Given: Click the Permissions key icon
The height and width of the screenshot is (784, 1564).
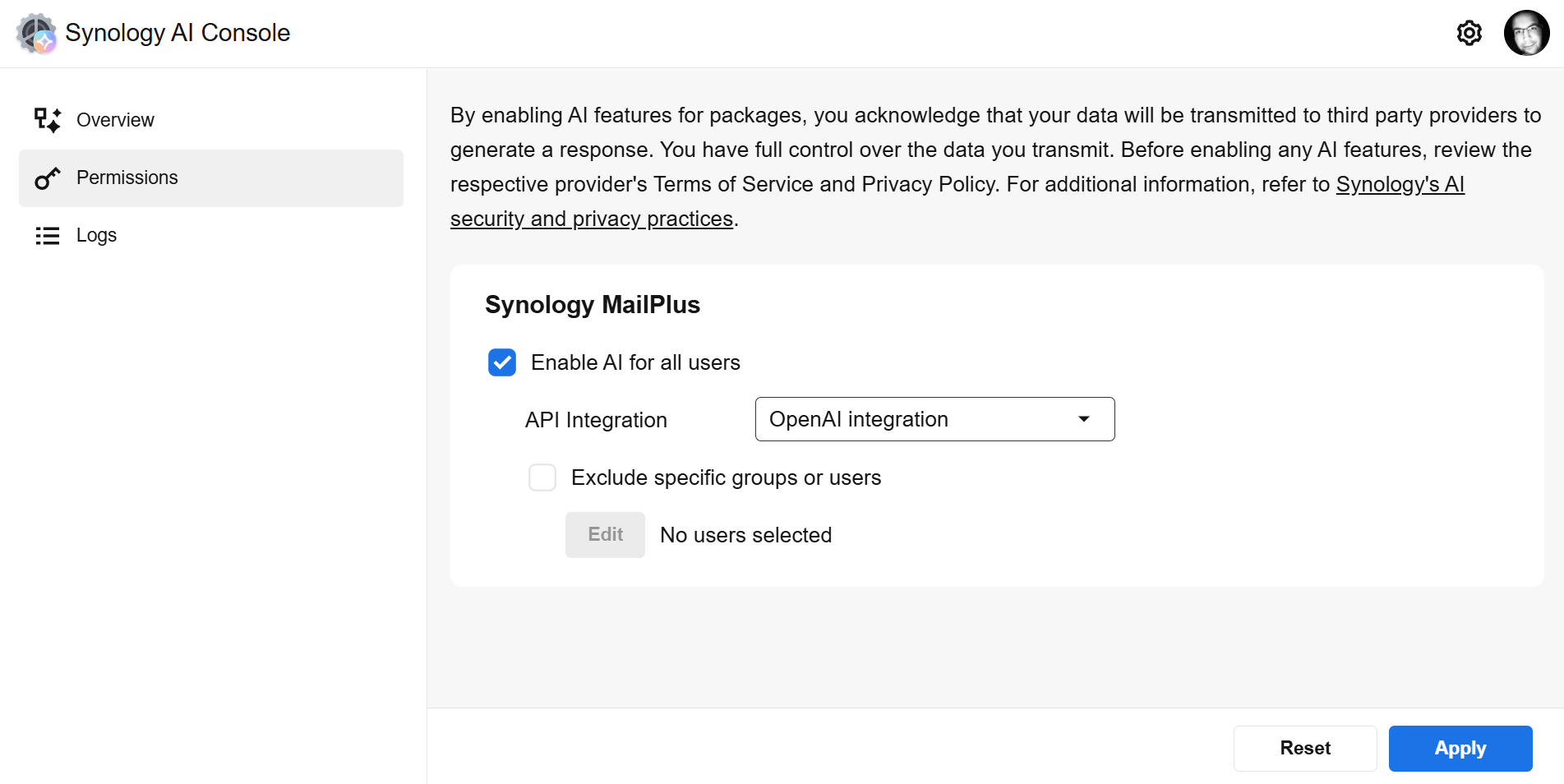Looking at the screenshot, I should (48, 178).
